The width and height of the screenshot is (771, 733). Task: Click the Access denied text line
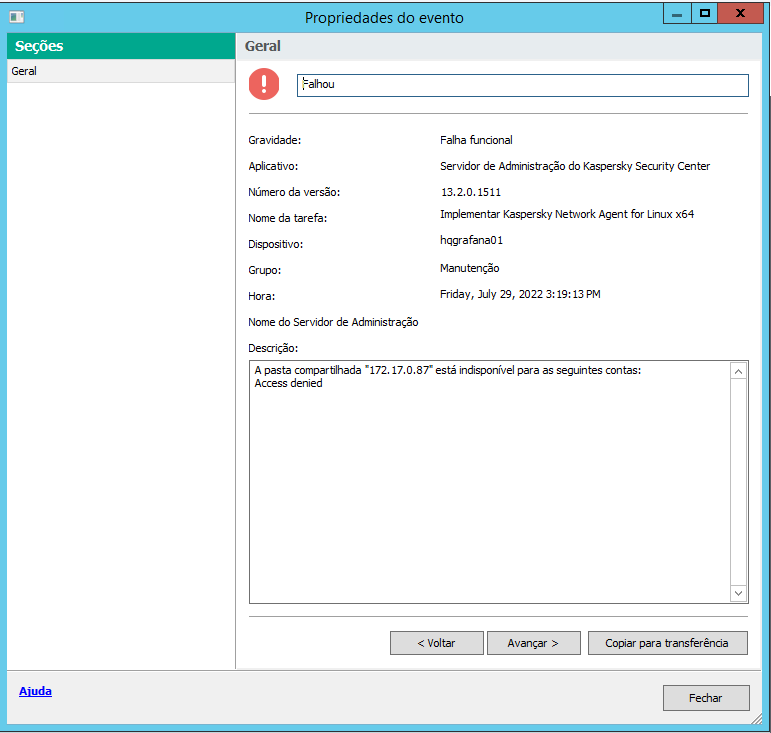click(x=289, y=383)
